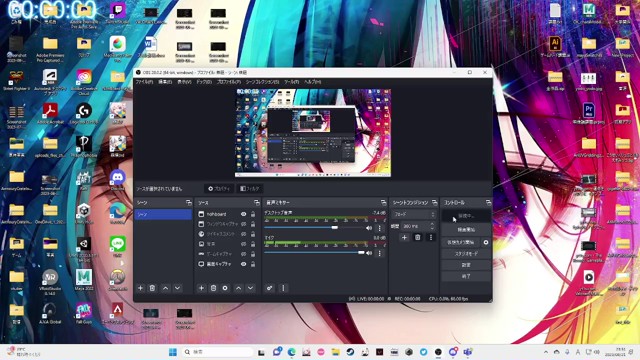Open the ツール(T) menu

(x=291, y=82)
